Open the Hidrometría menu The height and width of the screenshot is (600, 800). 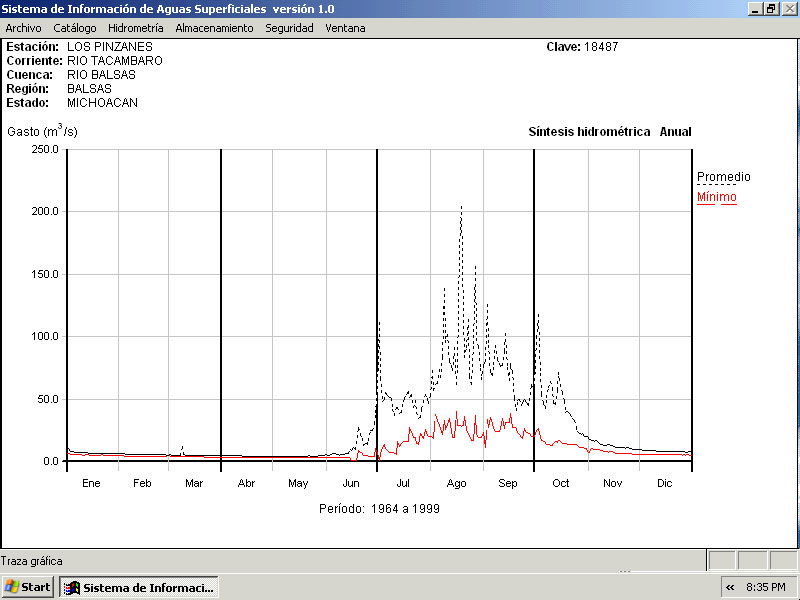(135, 28)
